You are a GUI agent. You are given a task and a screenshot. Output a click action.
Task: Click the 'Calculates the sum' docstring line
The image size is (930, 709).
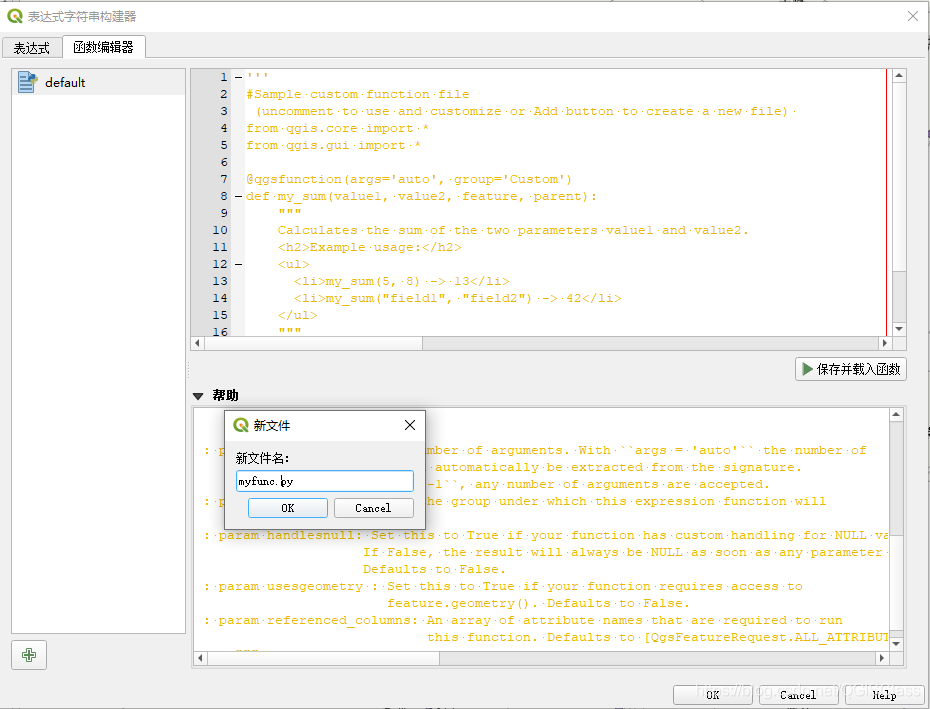click(x=513, y=230)
